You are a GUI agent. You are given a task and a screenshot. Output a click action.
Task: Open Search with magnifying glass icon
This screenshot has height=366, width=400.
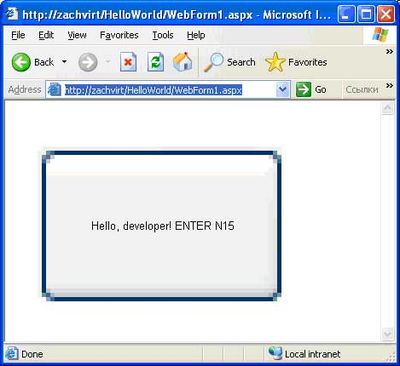click(x=213, y=62)
